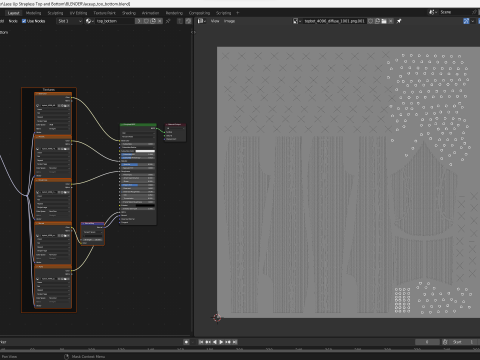Open image editor type dropdown
The height and width of the screenshot is (360, 480).
201,21
